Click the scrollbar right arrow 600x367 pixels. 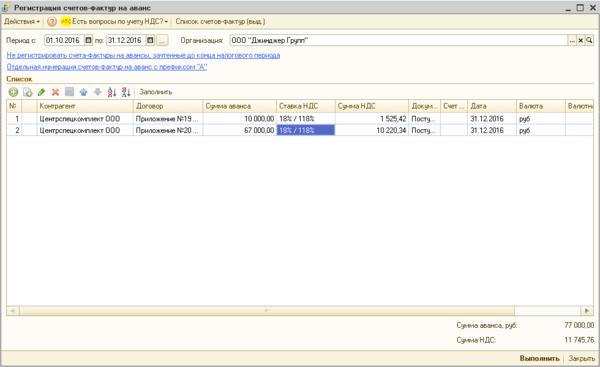[587, 311]
